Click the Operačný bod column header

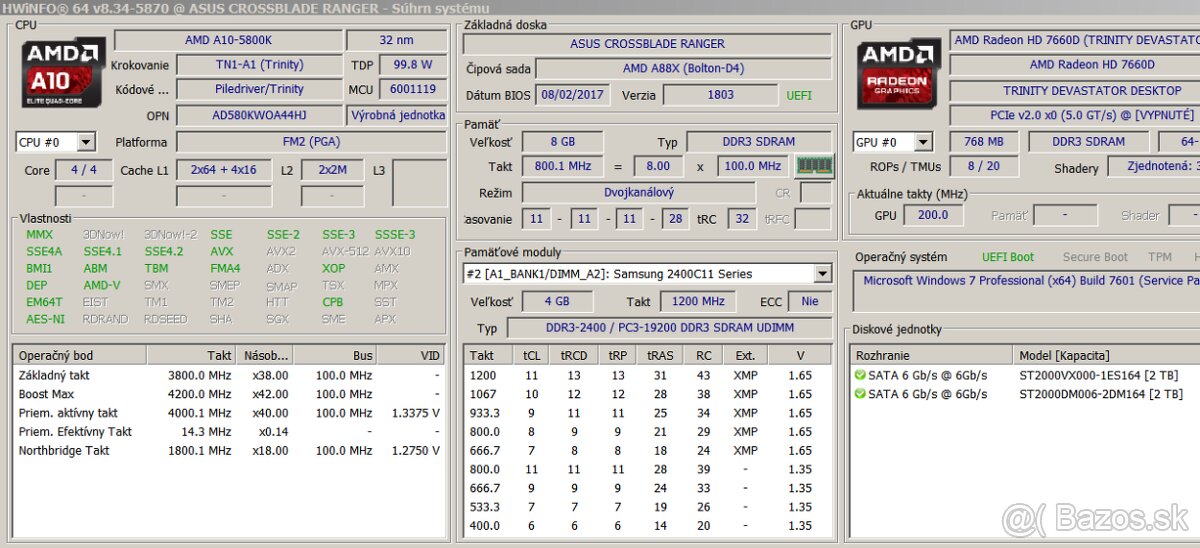click(x=80, y=355)
